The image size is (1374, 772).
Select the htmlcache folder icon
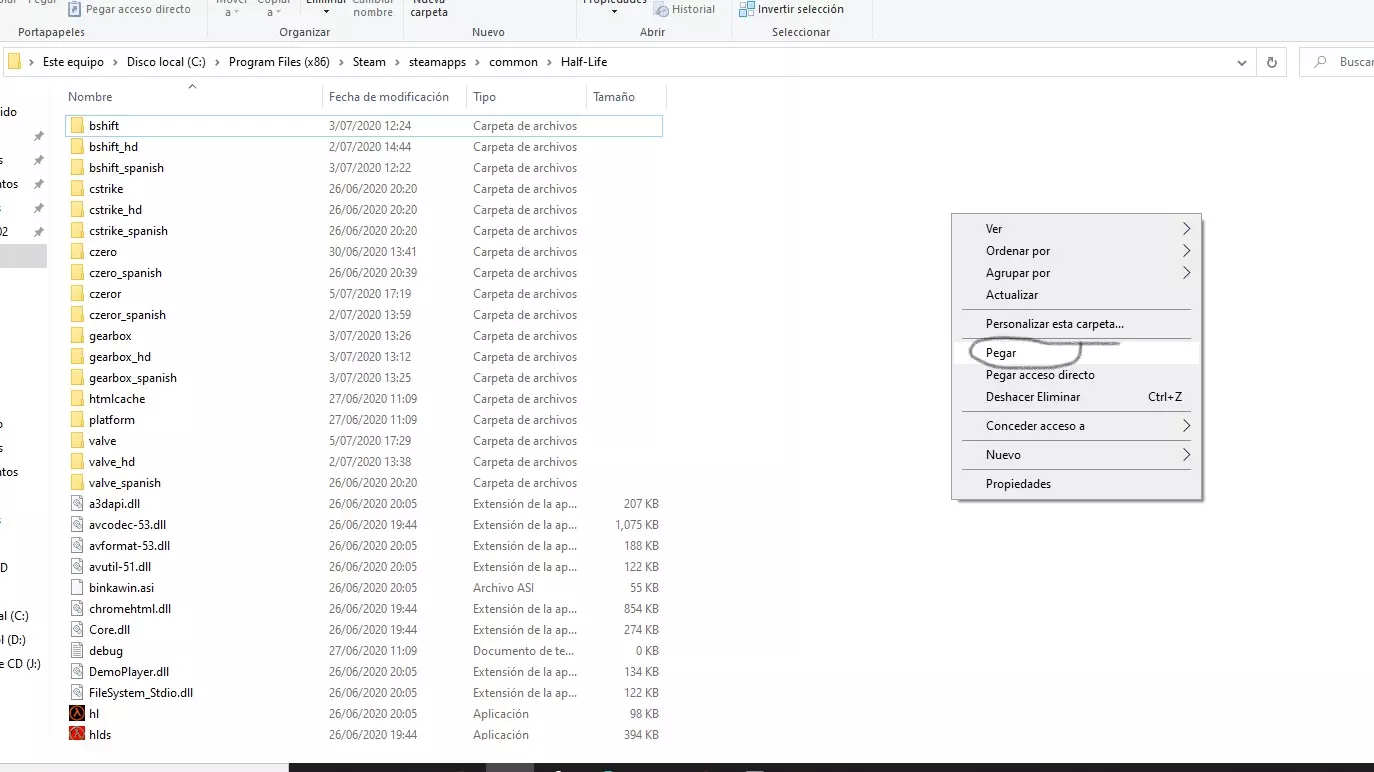pyautogui.click(x=78, y=399)
